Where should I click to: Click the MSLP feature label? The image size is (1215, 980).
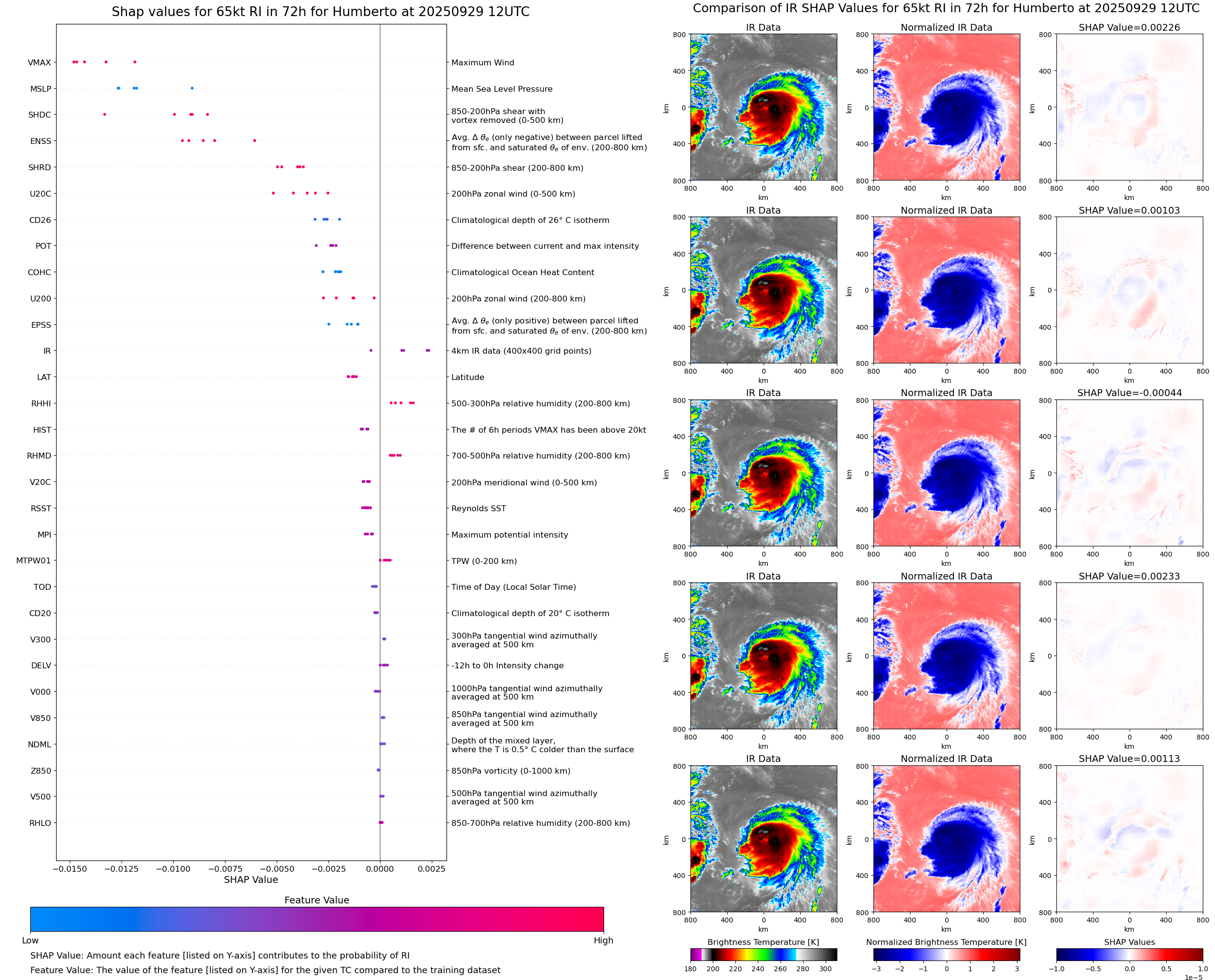coord(40,89)
